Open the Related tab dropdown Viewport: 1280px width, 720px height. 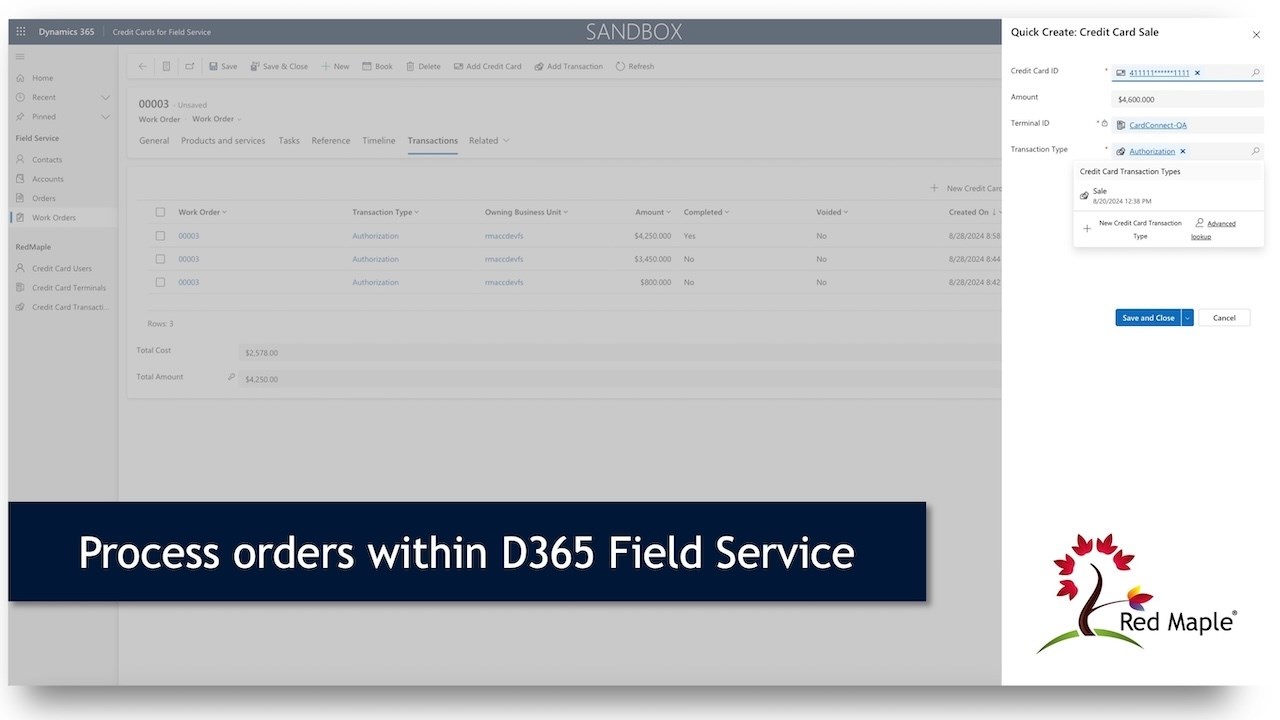tap(489, 141)
